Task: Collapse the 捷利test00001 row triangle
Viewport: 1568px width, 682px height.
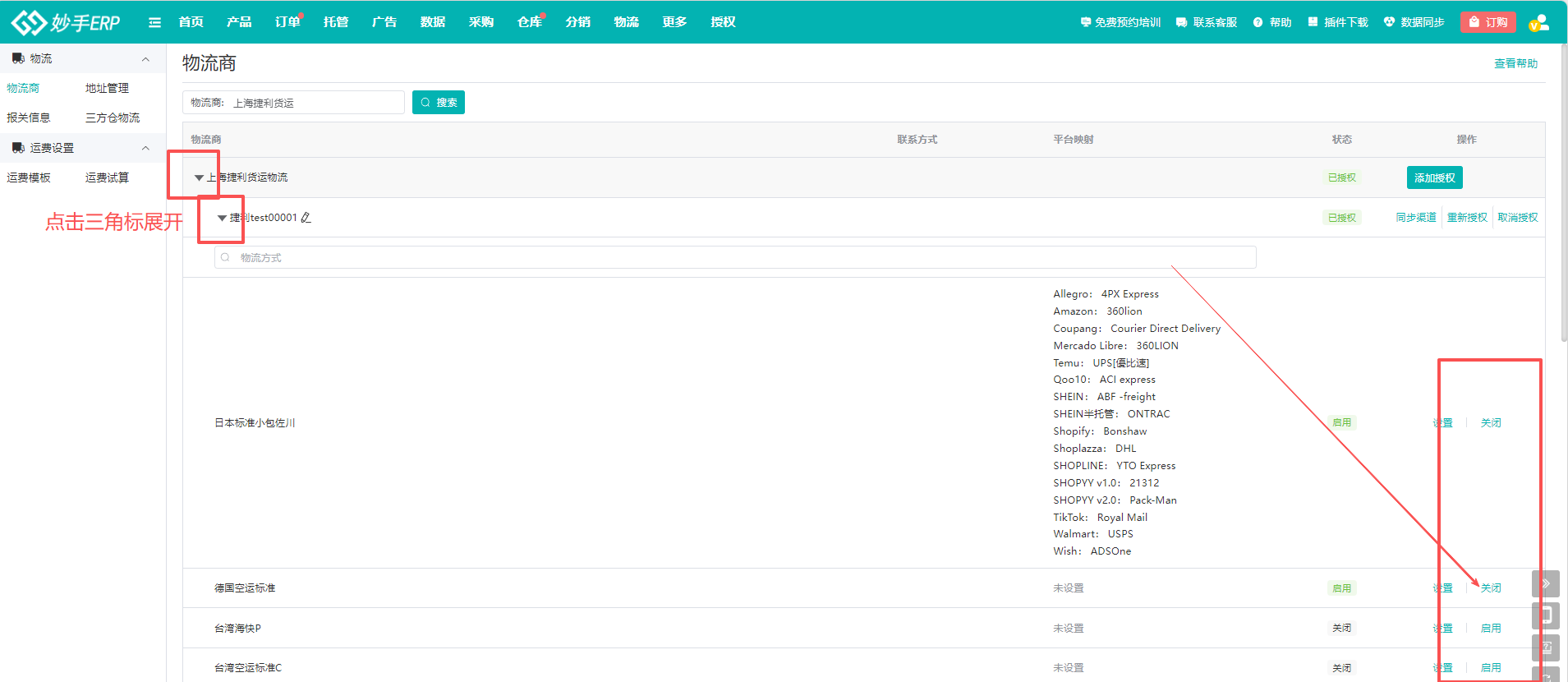Action: [222, 218]
